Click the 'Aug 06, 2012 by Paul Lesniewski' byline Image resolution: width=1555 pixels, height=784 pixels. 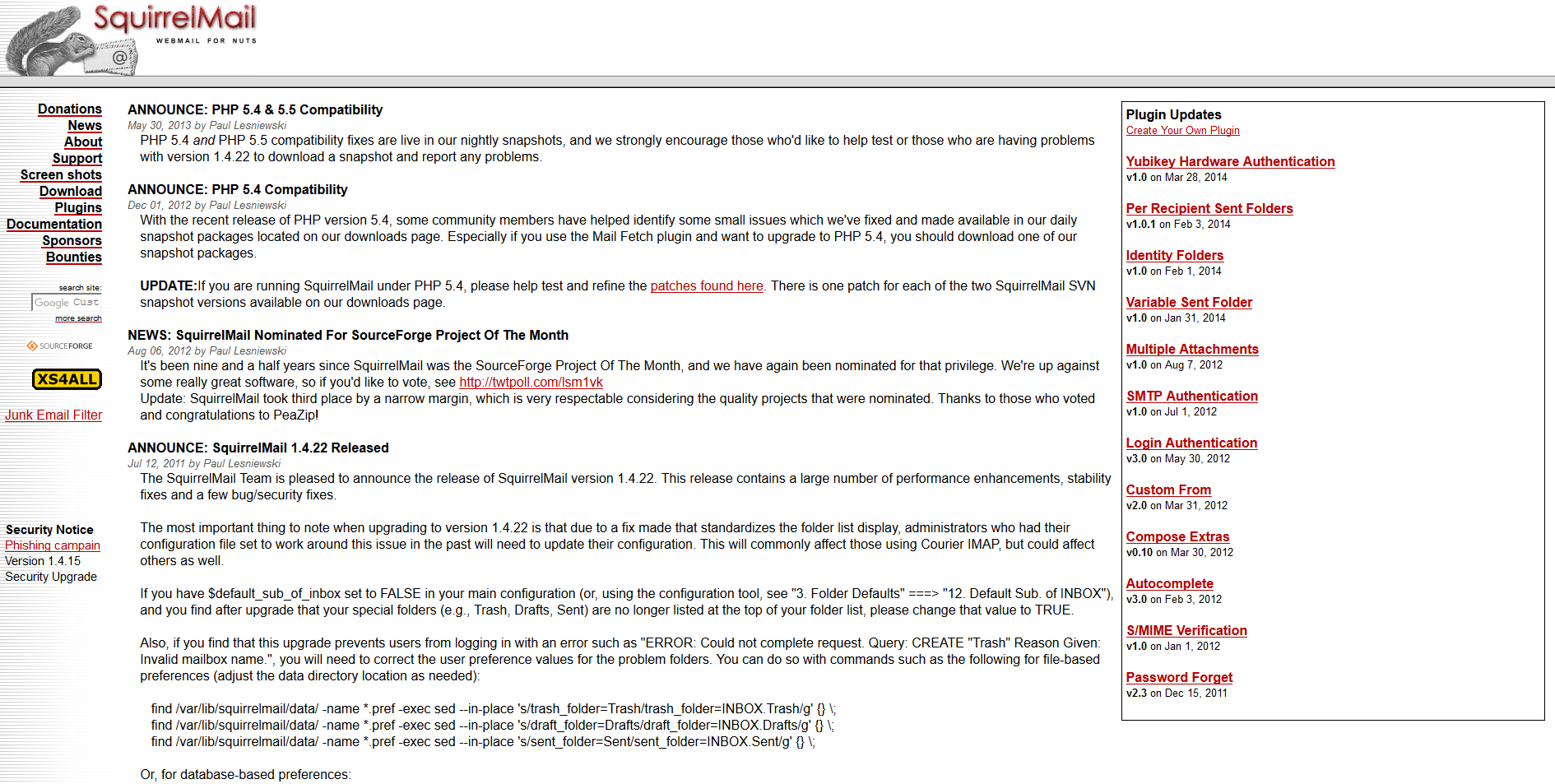(x=207, y=351)
